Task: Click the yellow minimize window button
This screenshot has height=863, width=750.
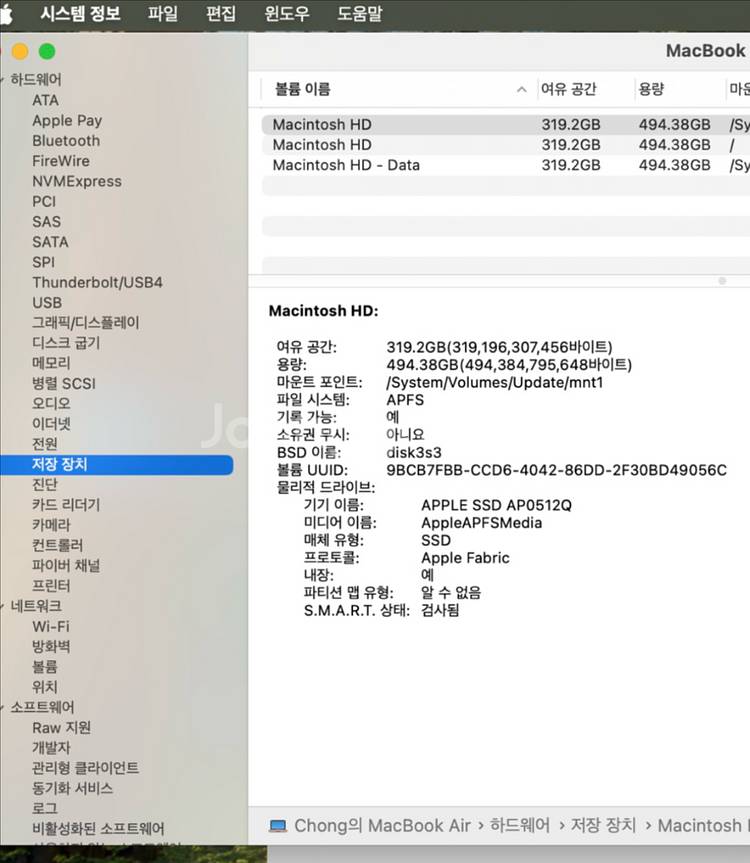Action: pyautogui.click(x=20, y=52)
